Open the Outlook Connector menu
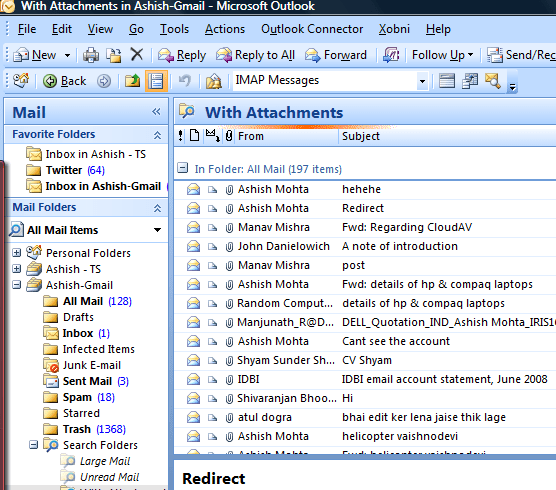This screenshot has height=490, width=556. [312, 29]
